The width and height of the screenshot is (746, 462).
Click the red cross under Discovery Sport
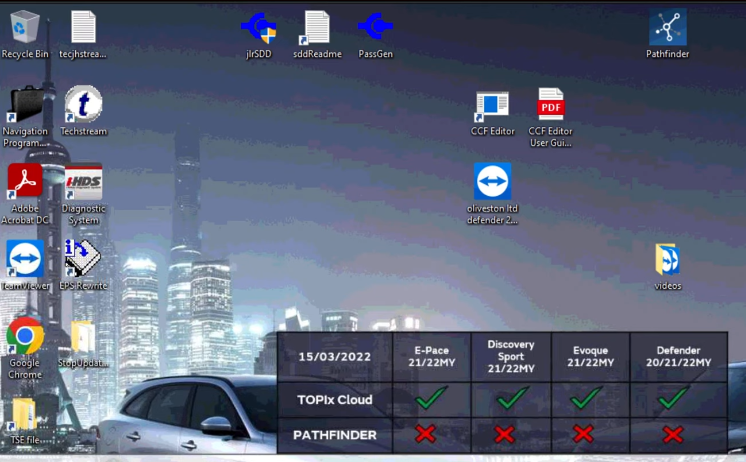504,434
